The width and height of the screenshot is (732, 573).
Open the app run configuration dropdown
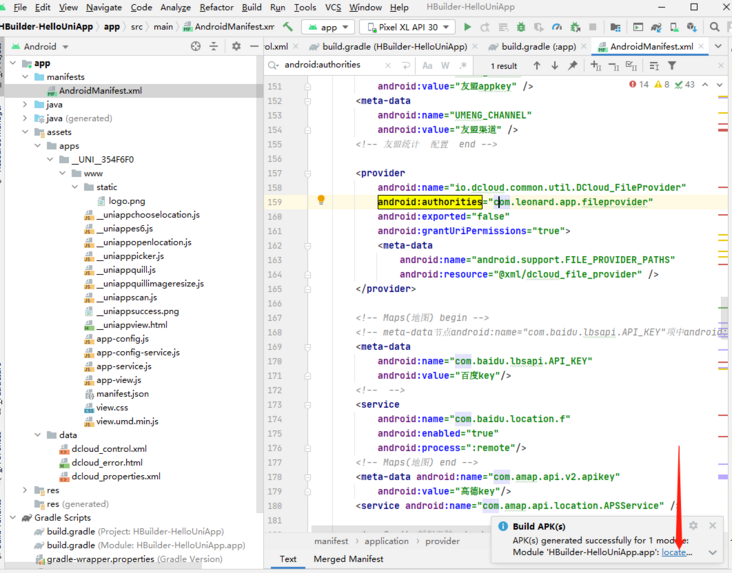(x=329, y=27)
